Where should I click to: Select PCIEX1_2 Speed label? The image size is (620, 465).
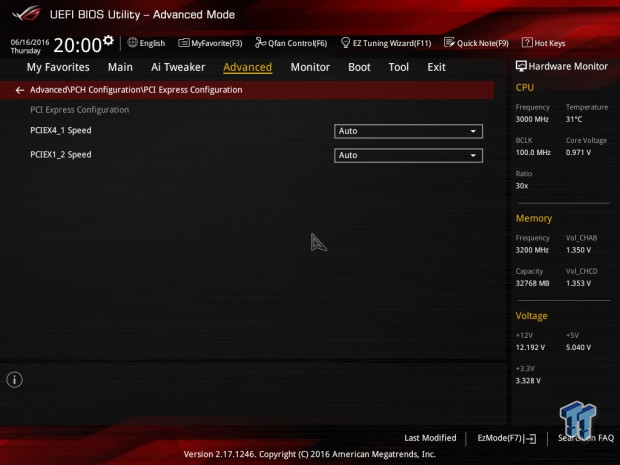(x=60, y=155)
